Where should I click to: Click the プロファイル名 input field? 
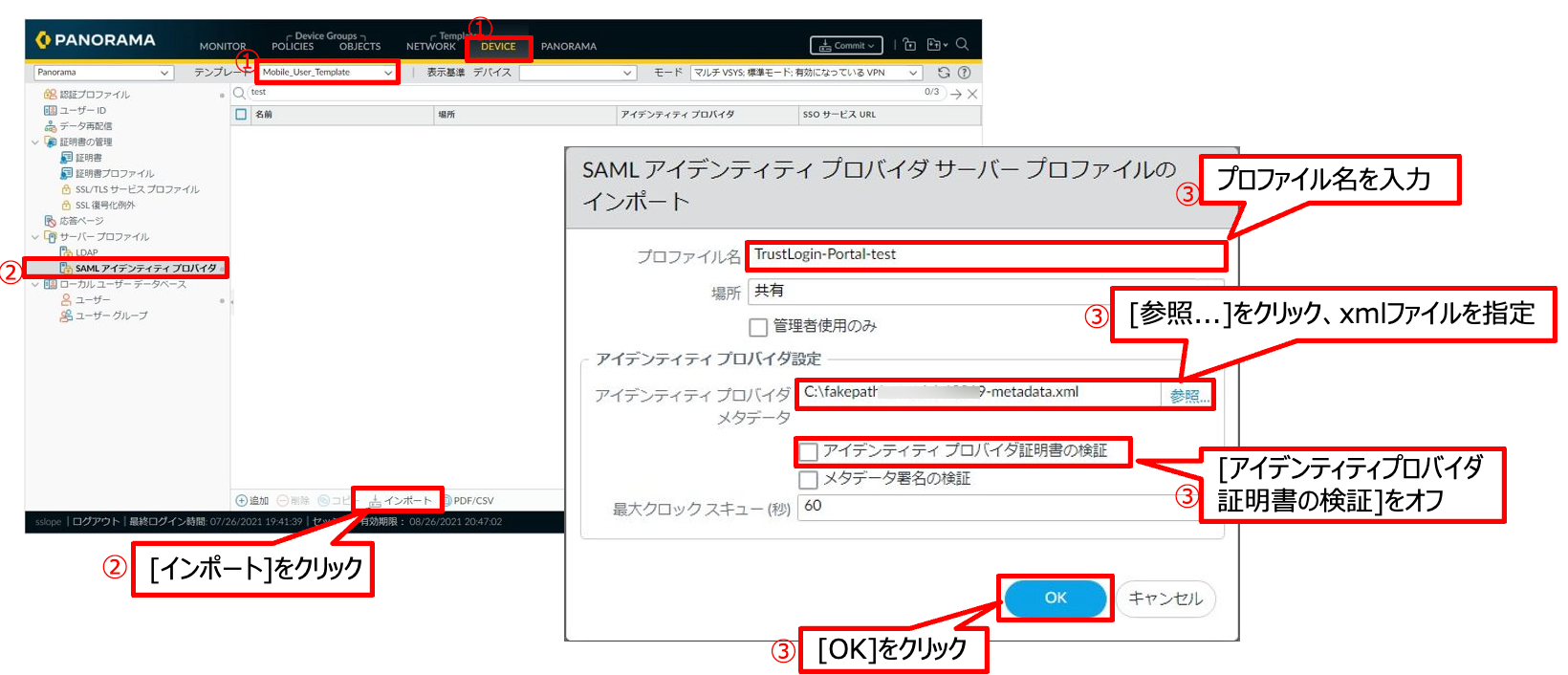tap(986, 255)
